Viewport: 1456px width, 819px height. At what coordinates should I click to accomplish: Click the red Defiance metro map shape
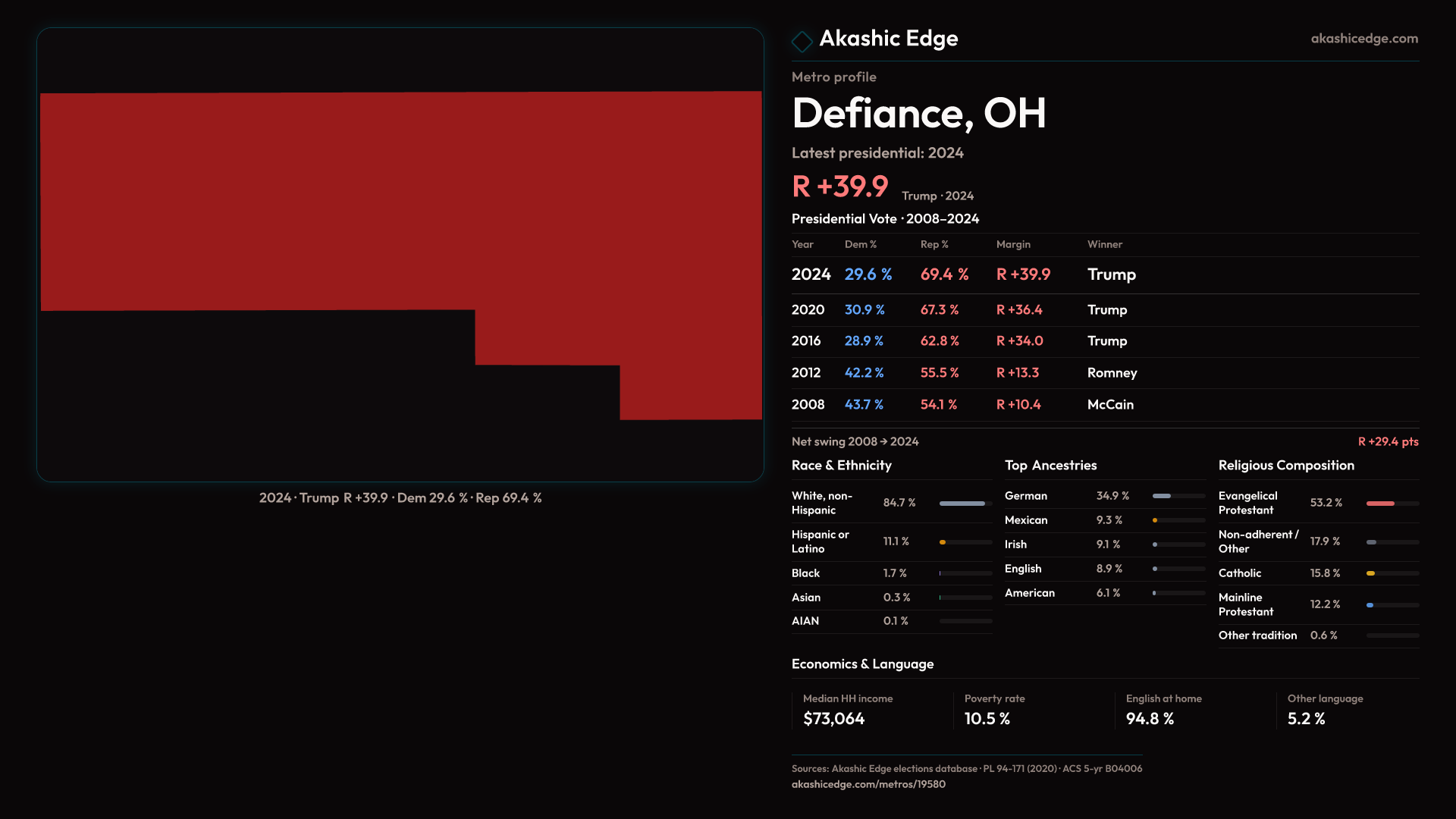400,201
